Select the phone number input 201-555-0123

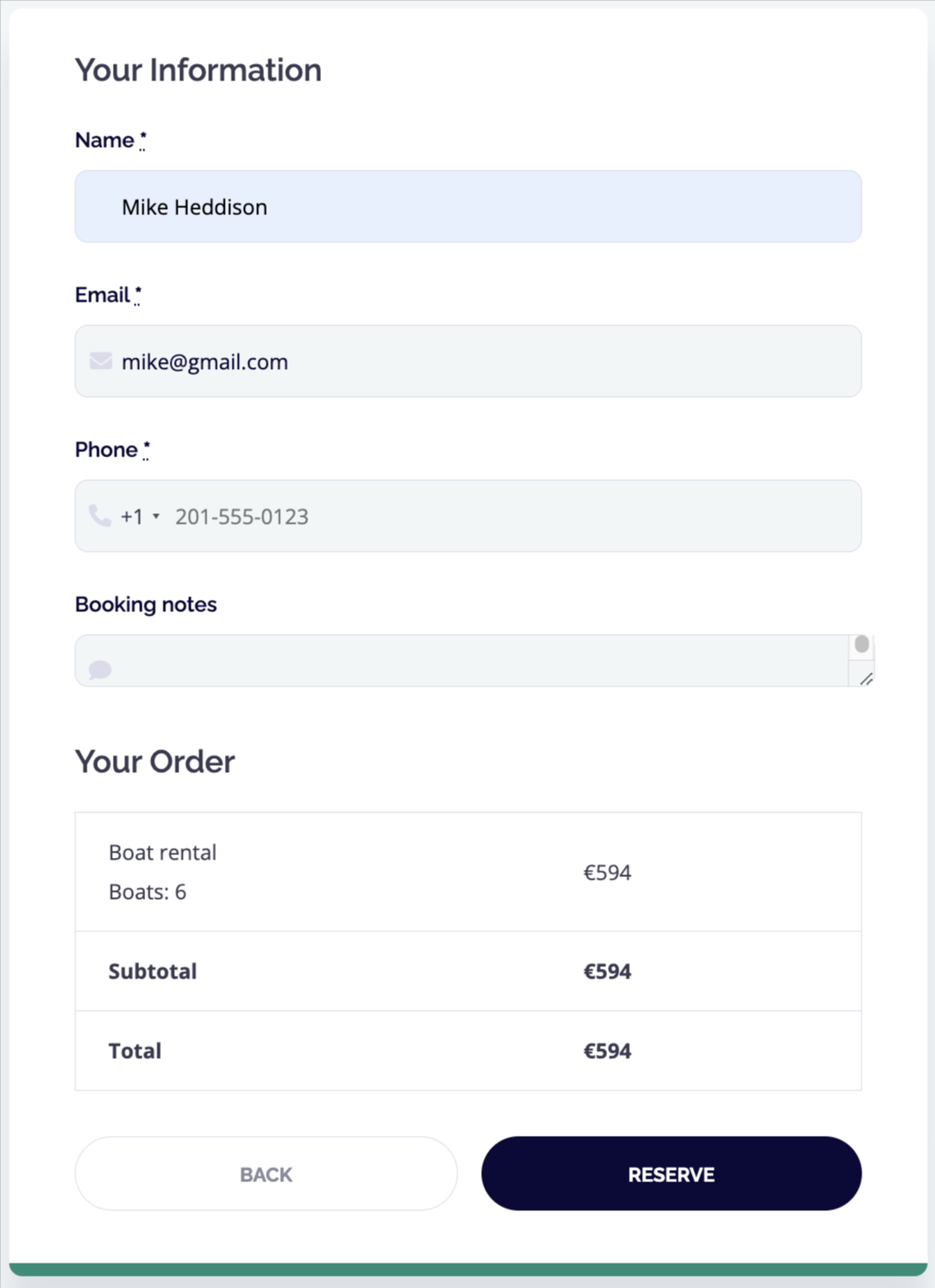(512, 517)
